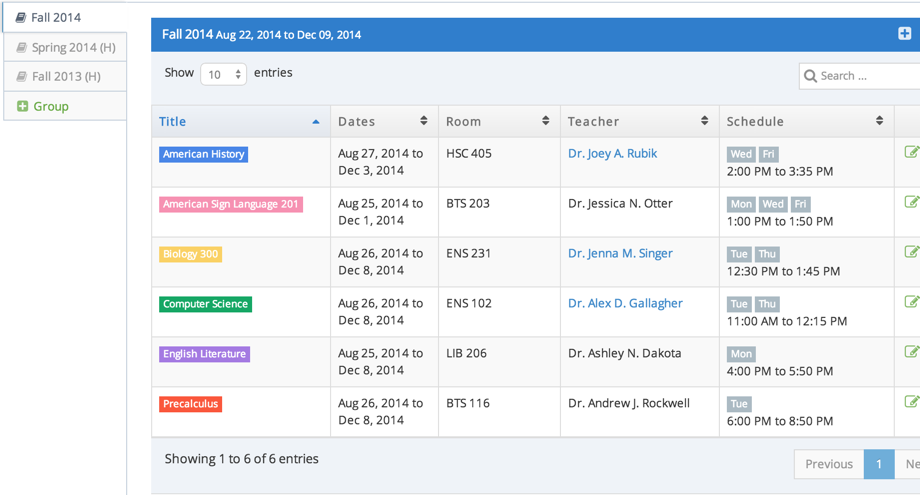Open Dr. Alex D. Gallagher's link
This screenshot has height=495, width=920.
click(625, 303)
